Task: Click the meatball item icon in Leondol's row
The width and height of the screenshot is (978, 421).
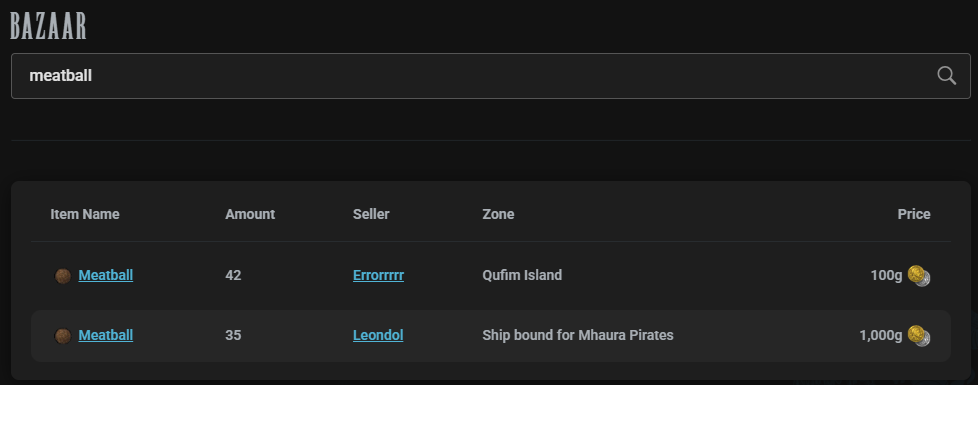Action: coord(63,336)
